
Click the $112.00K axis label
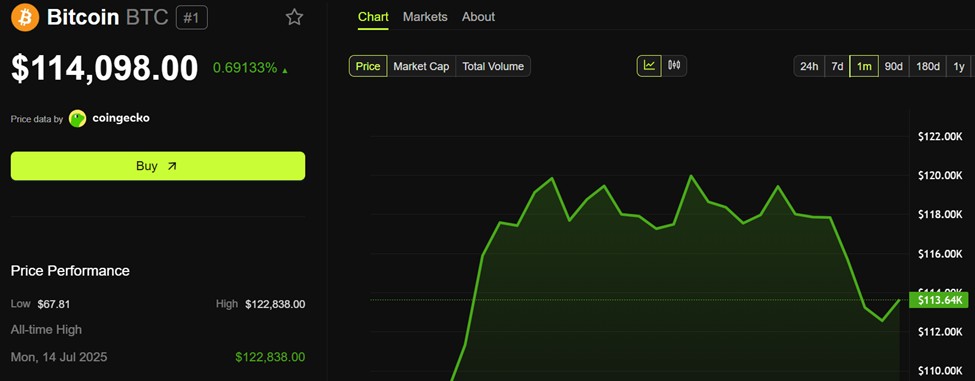(940, 332)
